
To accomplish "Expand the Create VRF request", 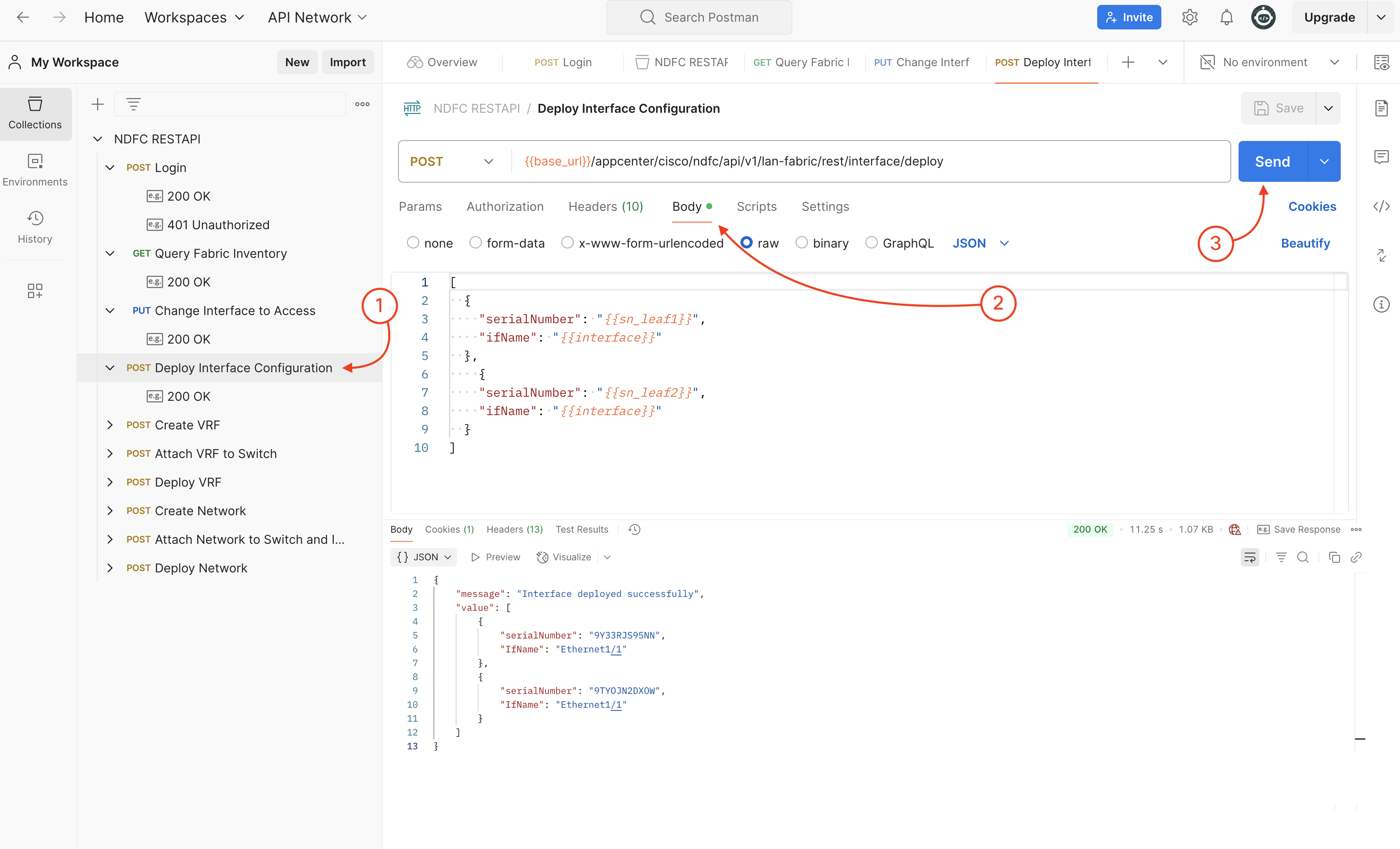I will [x=110, y=425].
